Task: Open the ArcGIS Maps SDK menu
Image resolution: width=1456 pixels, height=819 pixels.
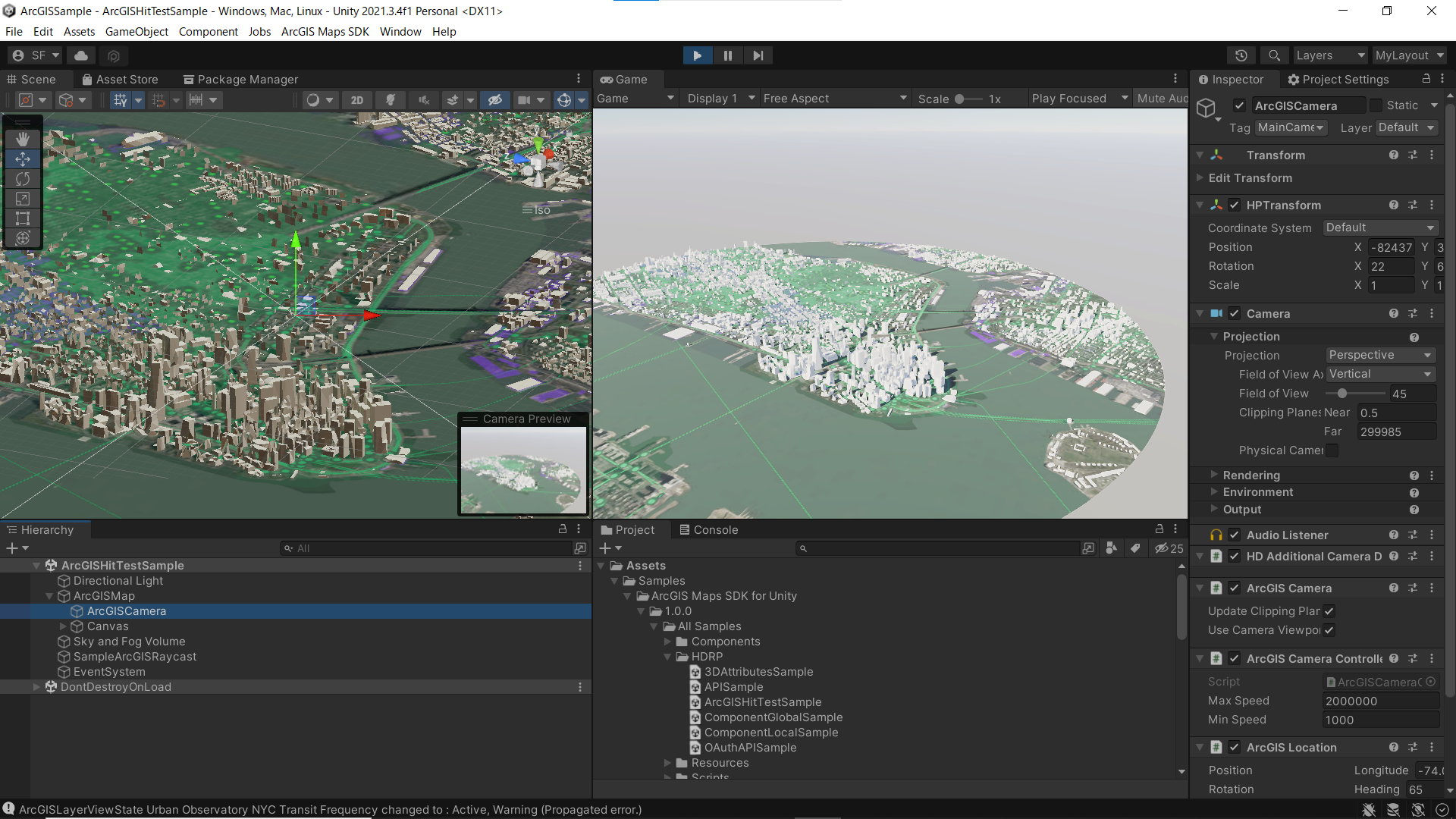Action: [x=325, y=32]
